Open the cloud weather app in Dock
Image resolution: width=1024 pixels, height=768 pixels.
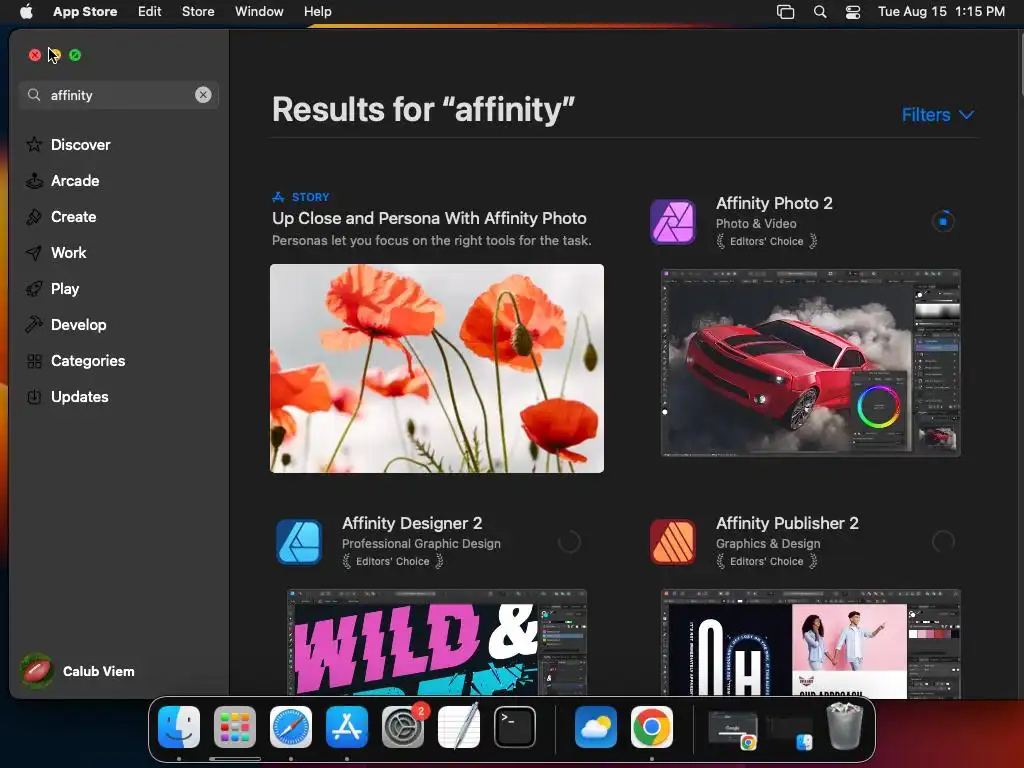596,727
